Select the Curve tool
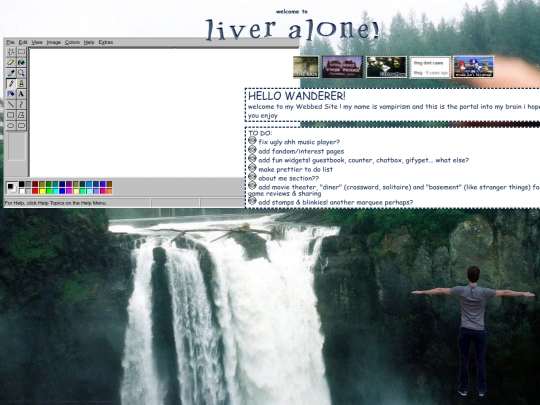The width and height of the screenshot is (540, 405). [x=21, y=104]
